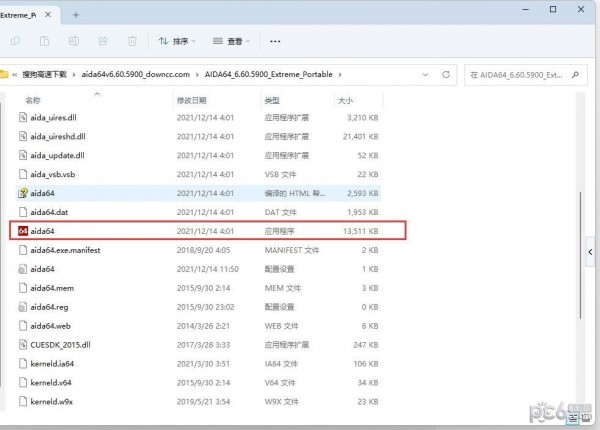Image resolution: width=600 pixels, height=430 pixels.
Task: Close the Extreme_P tab
Action: [48, 15]
